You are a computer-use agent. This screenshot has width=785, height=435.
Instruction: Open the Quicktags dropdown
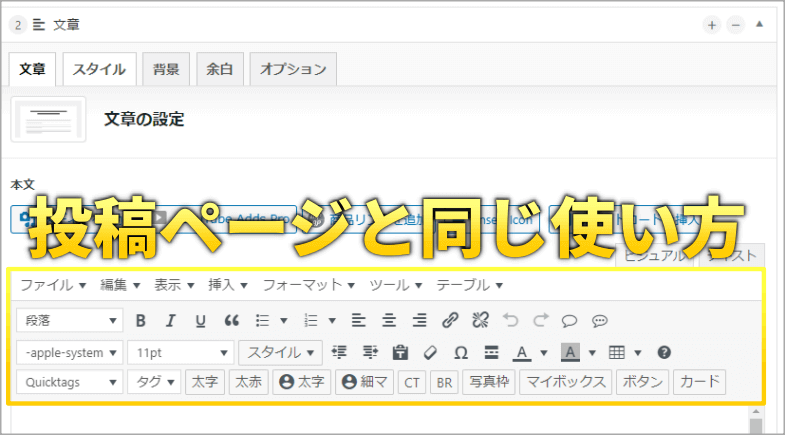pyautogui.click(x=70, y=382)
